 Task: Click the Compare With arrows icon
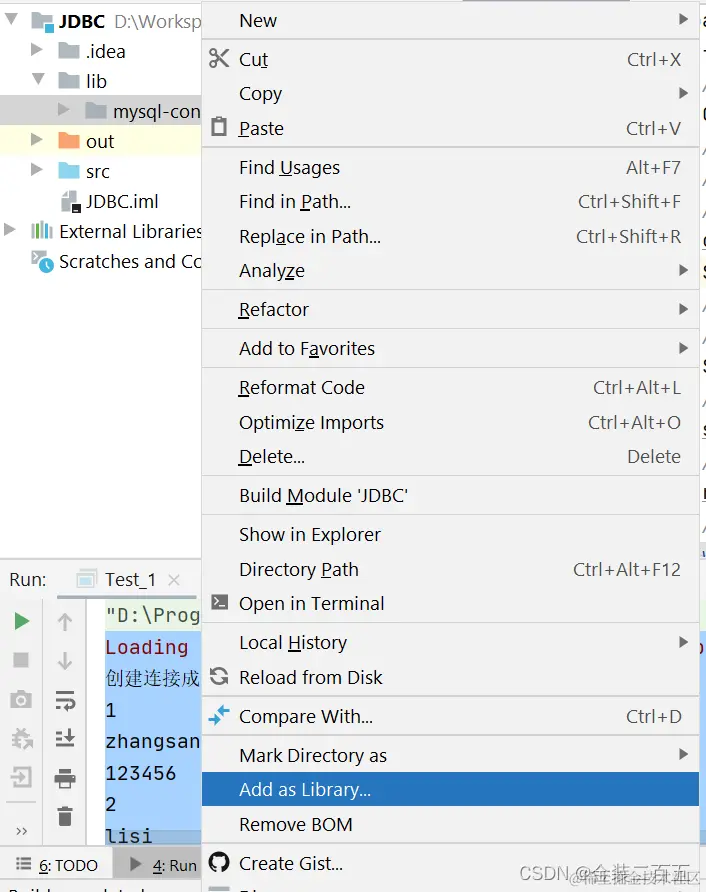tap(219, 715)
